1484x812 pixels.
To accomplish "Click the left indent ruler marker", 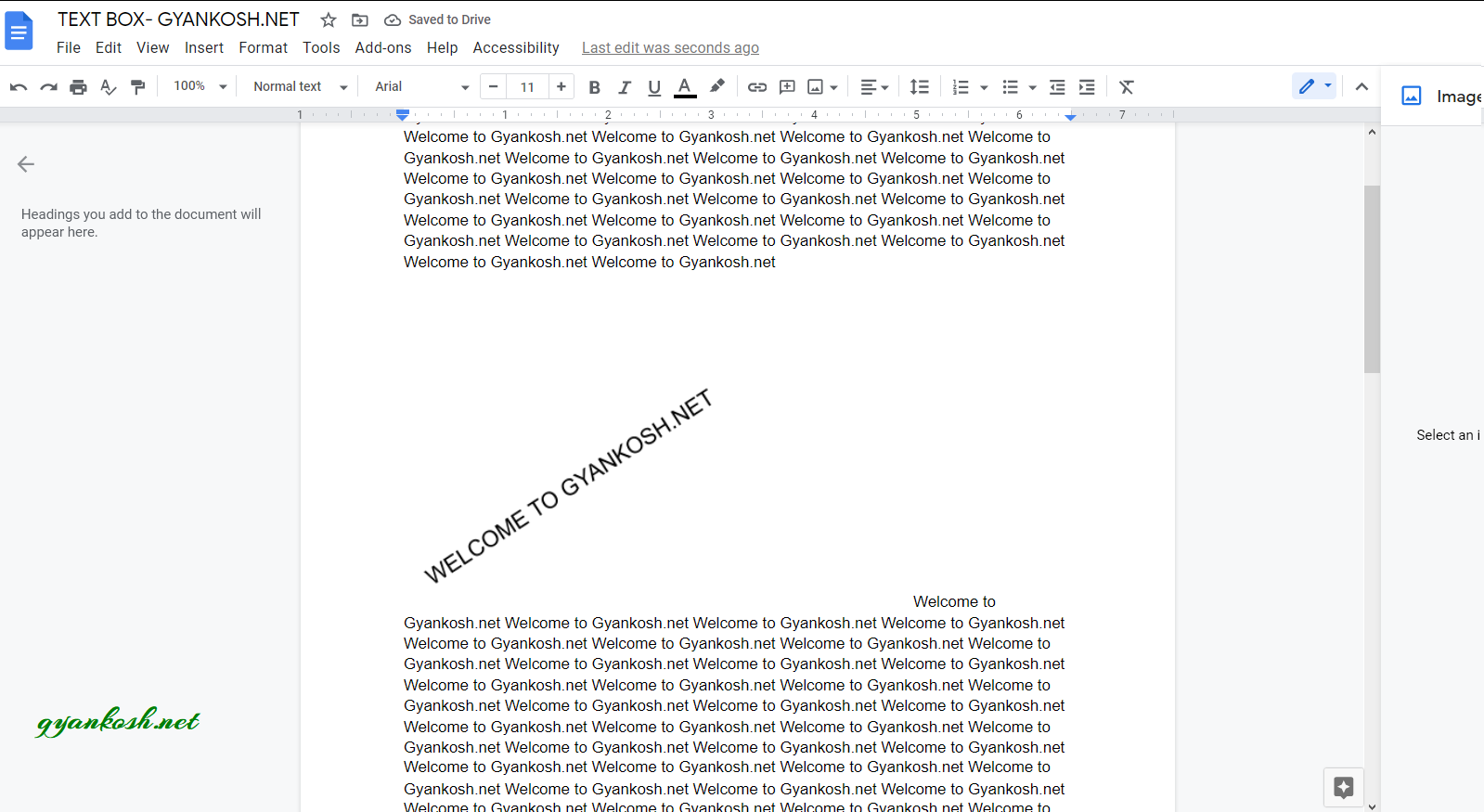I will (x=403, y=115).
